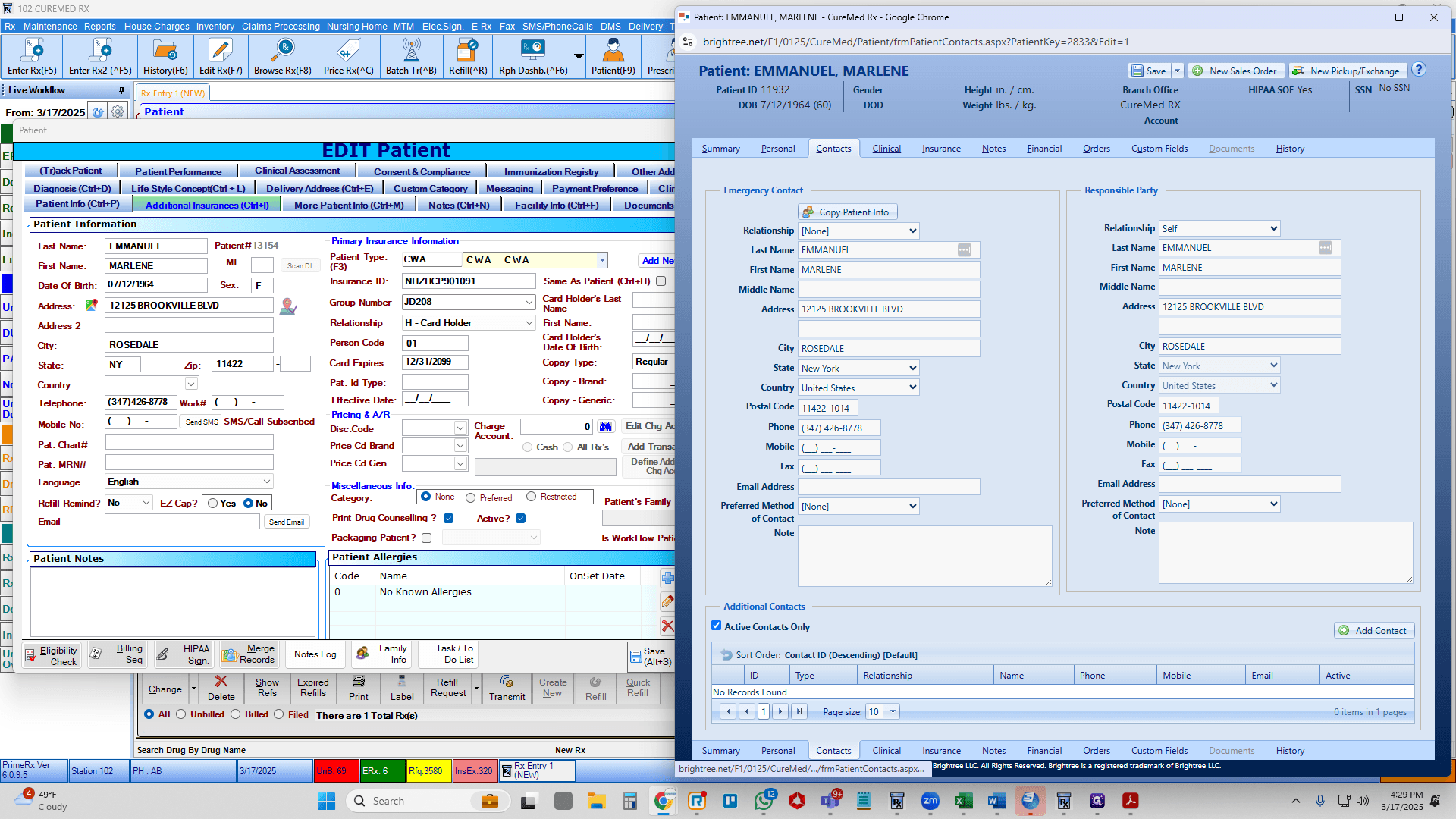Click Responsible Party last name ellipsis icon
The image size is (1456, 819).
(1325, 247)
